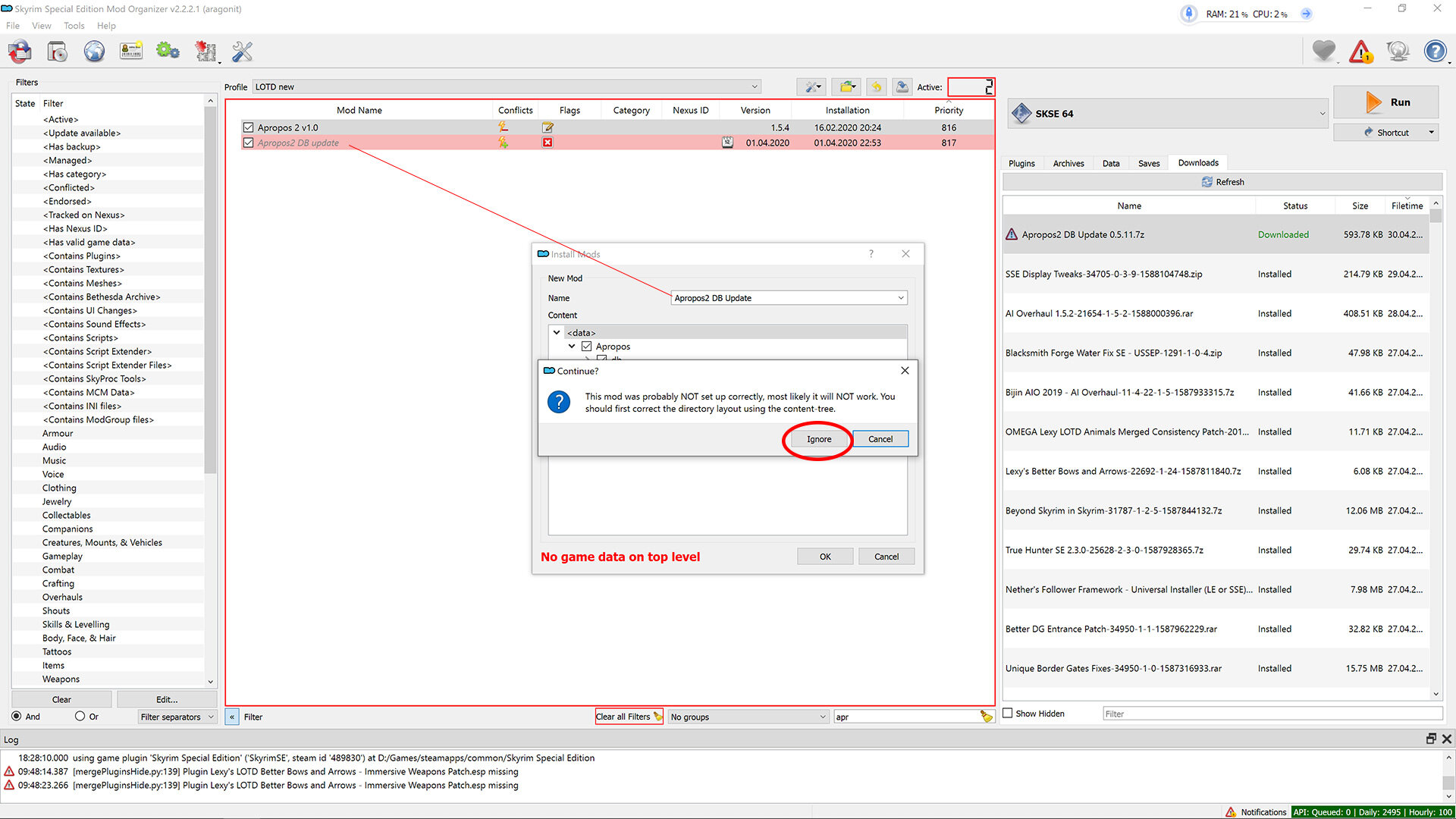Switch to the Data tab
Image resolution: width=1456 pixels, height=819 pixels.
coord(1111,163)
